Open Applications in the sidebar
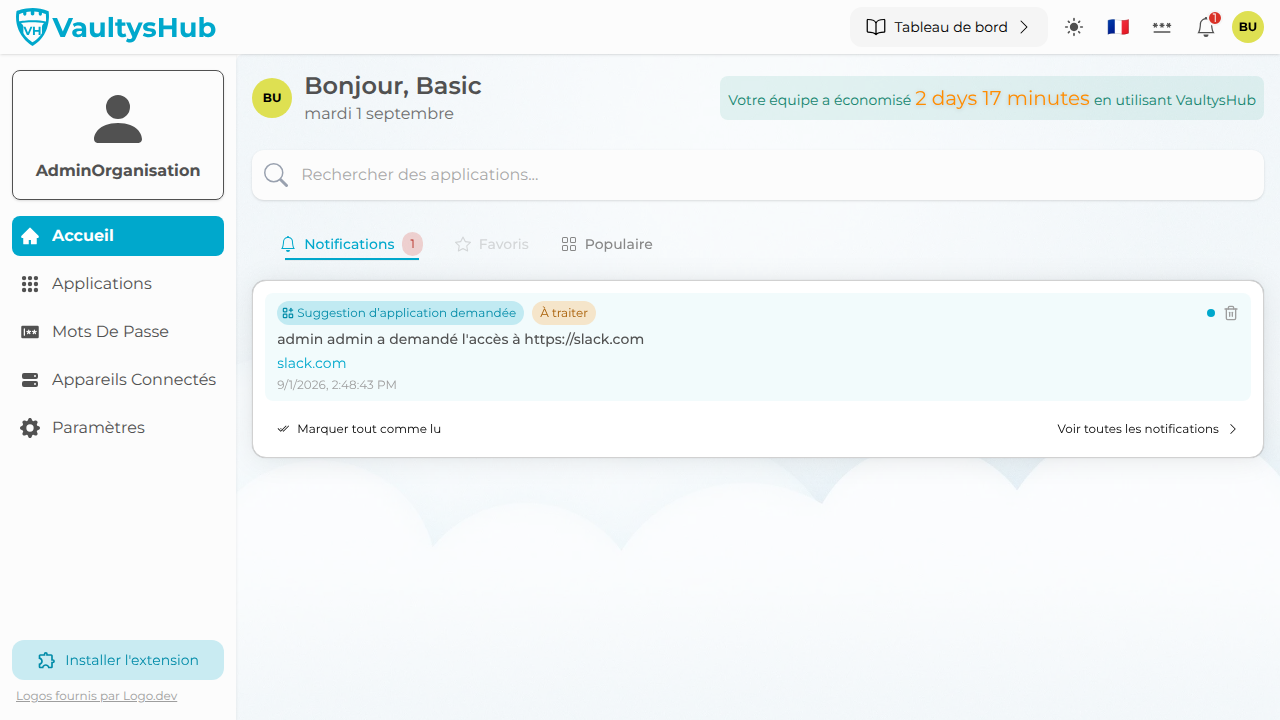Viewport: 1280px width, 720px height. (x=118, y=284)
